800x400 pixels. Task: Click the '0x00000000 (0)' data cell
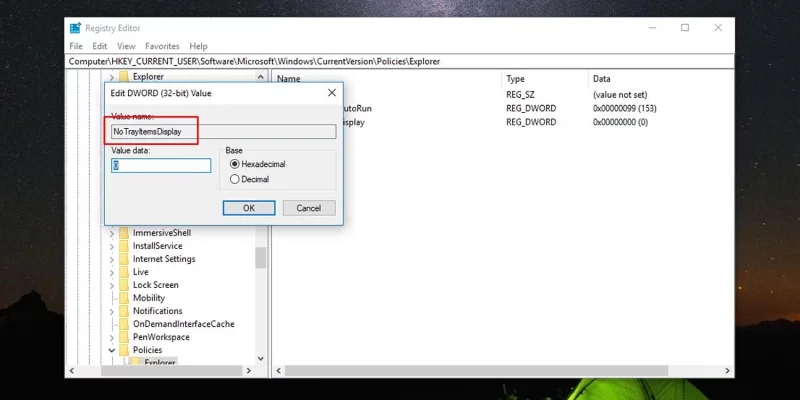[x=620, y=122]
